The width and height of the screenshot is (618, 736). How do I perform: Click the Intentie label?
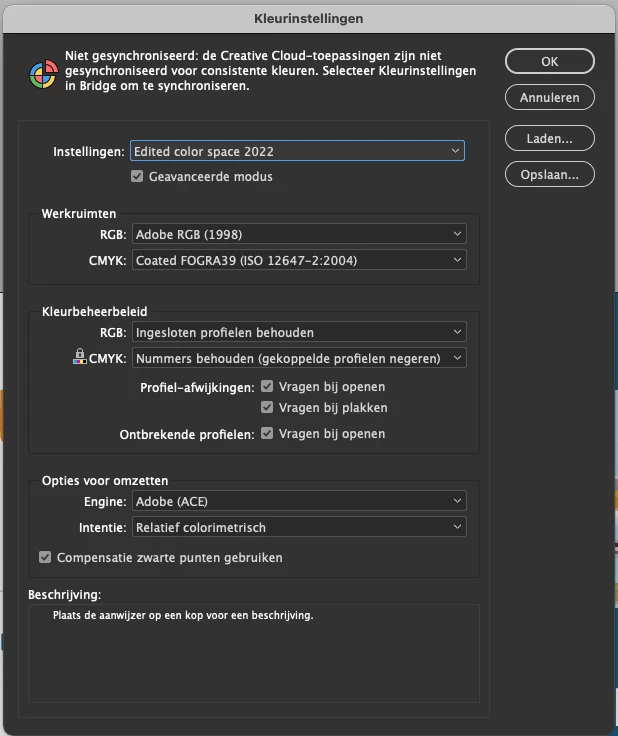tap(103, 528)
